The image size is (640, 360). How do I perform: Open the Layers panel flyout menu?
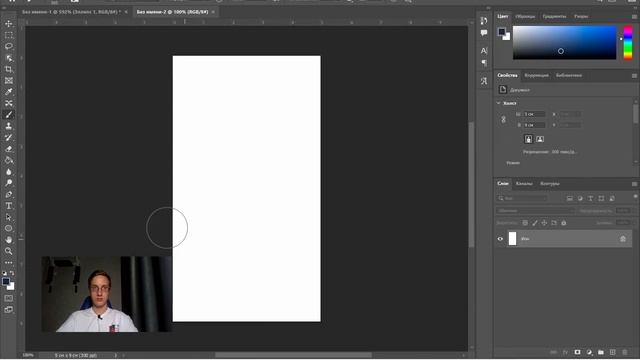(x=634, y=184)
